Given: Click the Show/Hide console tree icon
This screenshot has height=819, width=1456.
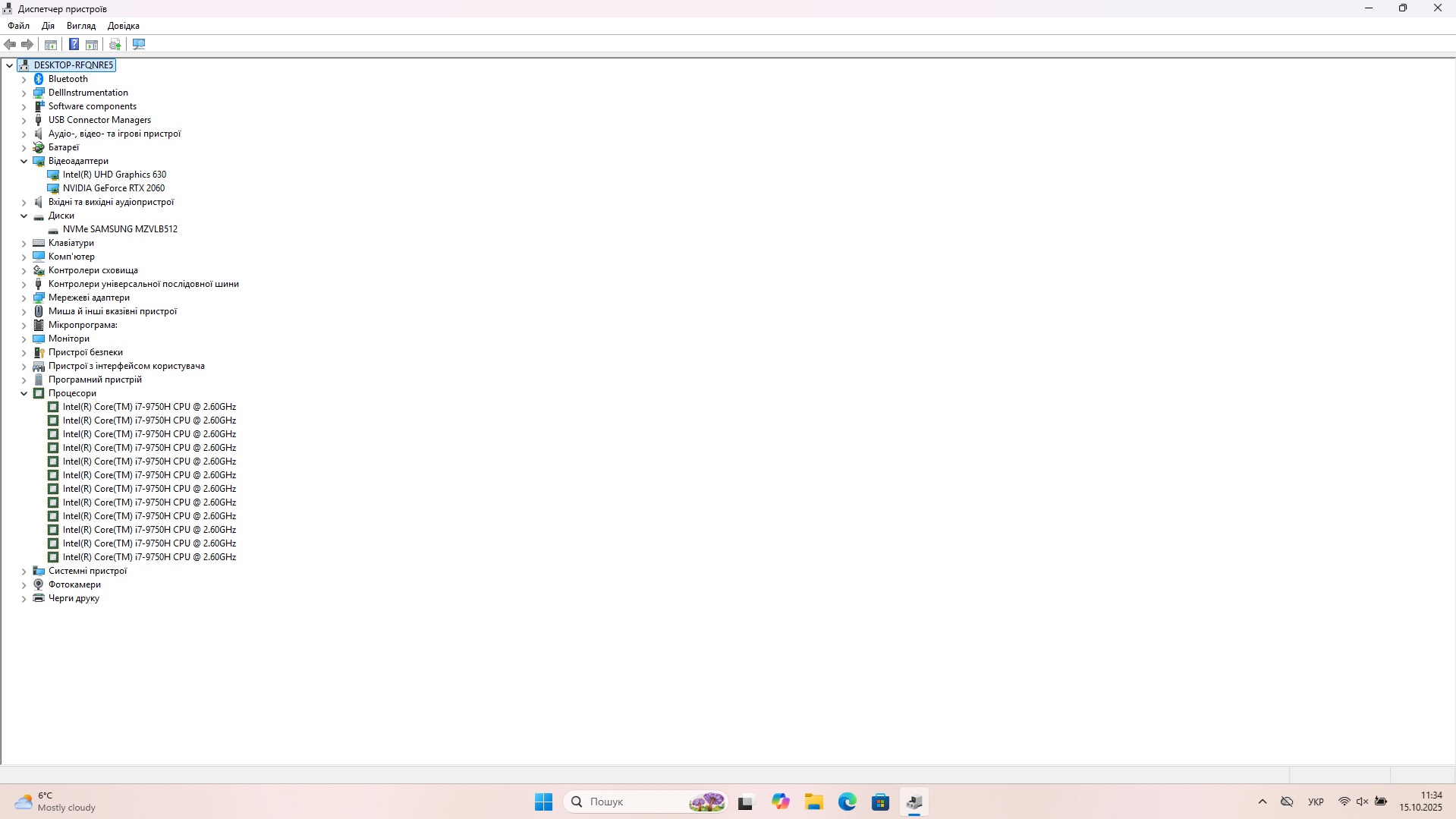Looking at the screenshot, I should (x=51, y=44).
